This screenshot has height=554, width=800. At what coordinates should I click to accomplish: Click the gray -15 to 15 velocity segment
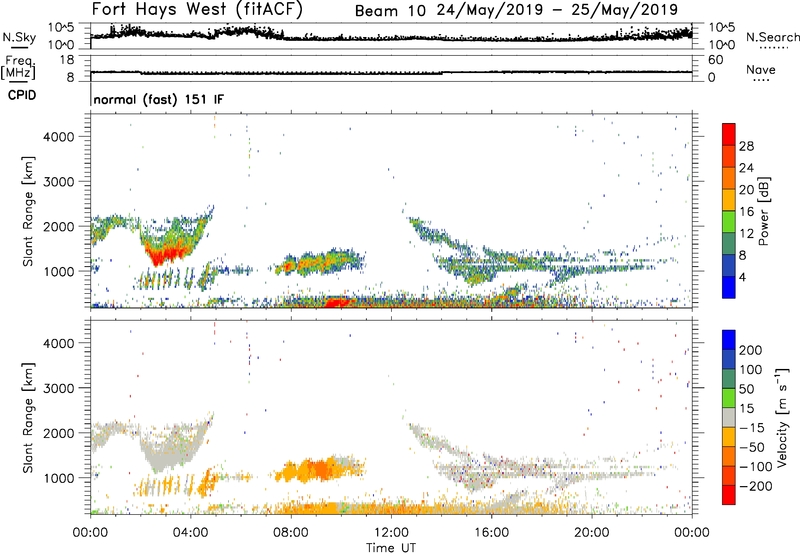tap(729, 417)
